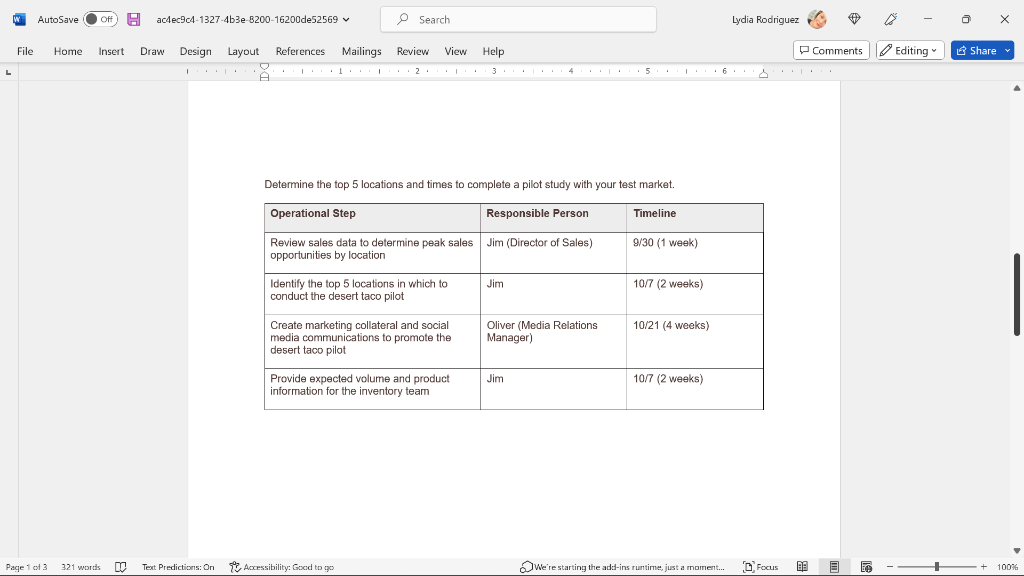Image resolution: width=1024 pixels, height=576 pixels.
Task: Click the Microsoft Editor diamond icon
Action: tap(853, 19)
